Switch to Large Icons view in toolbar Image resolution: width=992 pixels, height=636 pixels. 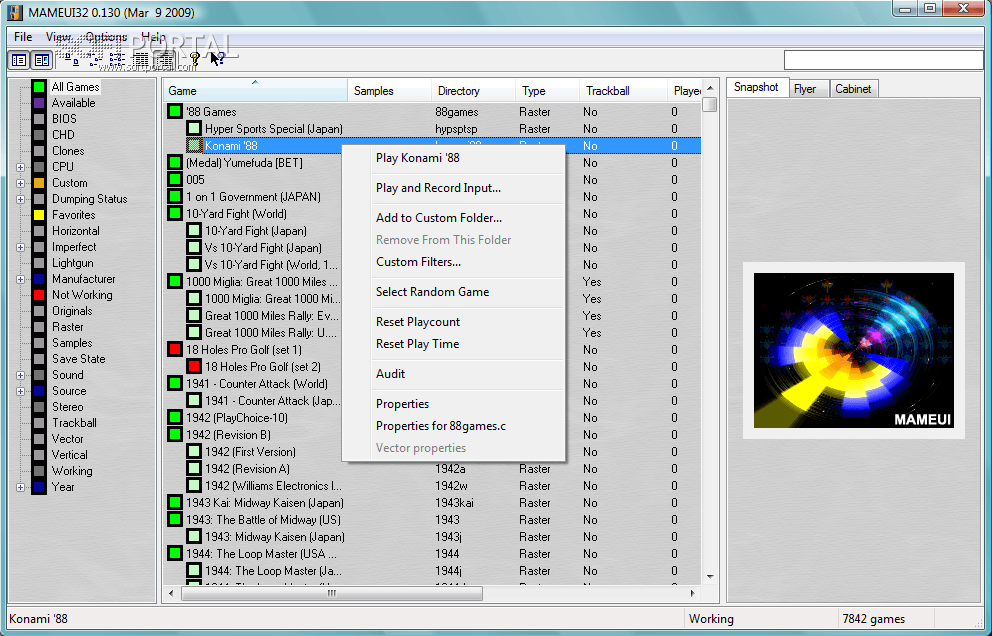pos(70,60)
